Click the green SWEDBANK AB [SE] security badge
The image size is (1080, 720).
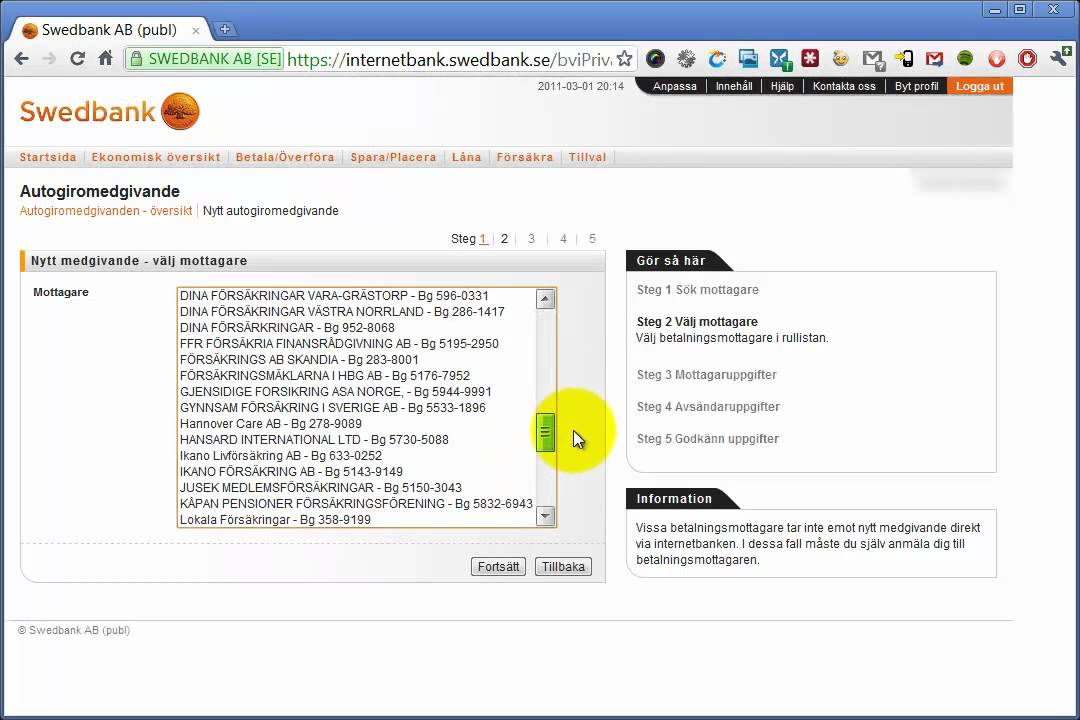pyautogui.click(x=205, y=59)
